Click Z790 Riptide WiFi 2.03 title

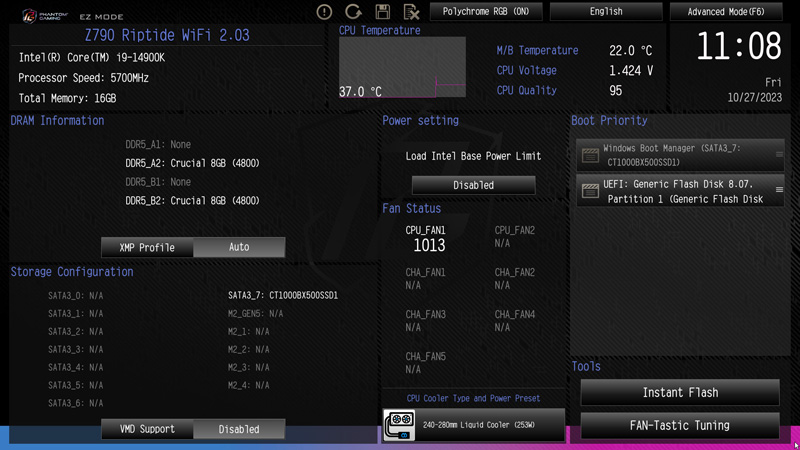pos(167,35)
